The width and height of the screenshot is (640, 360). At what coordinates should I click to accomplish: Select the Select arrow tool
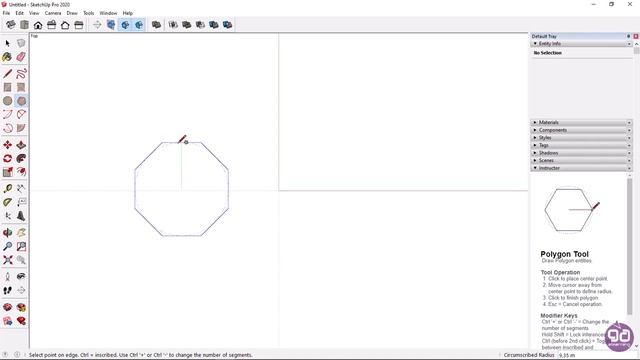pos(7,43)
